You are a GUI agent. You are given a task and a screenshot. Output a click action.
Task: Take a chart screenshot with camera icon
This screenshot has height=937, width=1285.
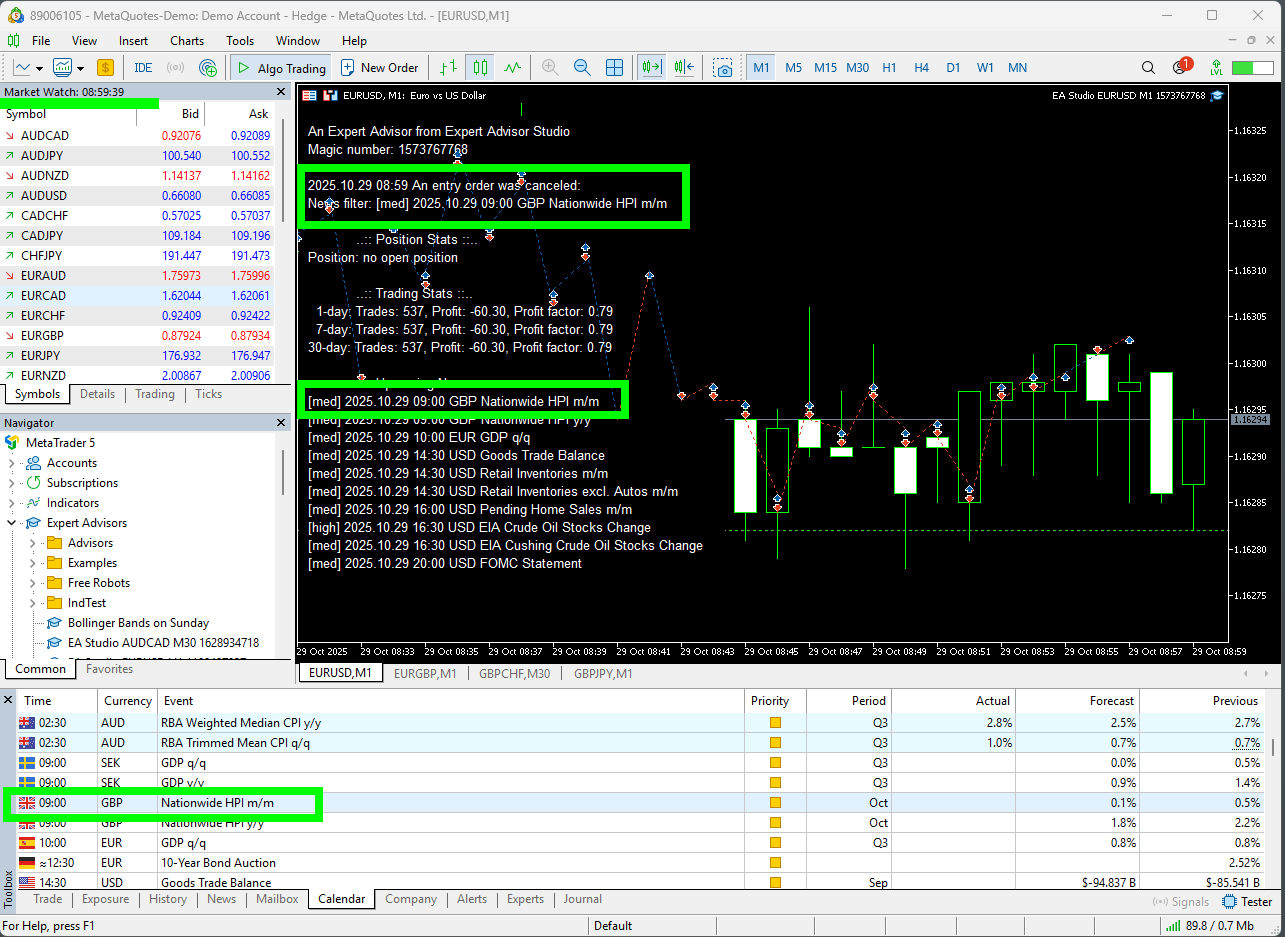tap(722, 68)
